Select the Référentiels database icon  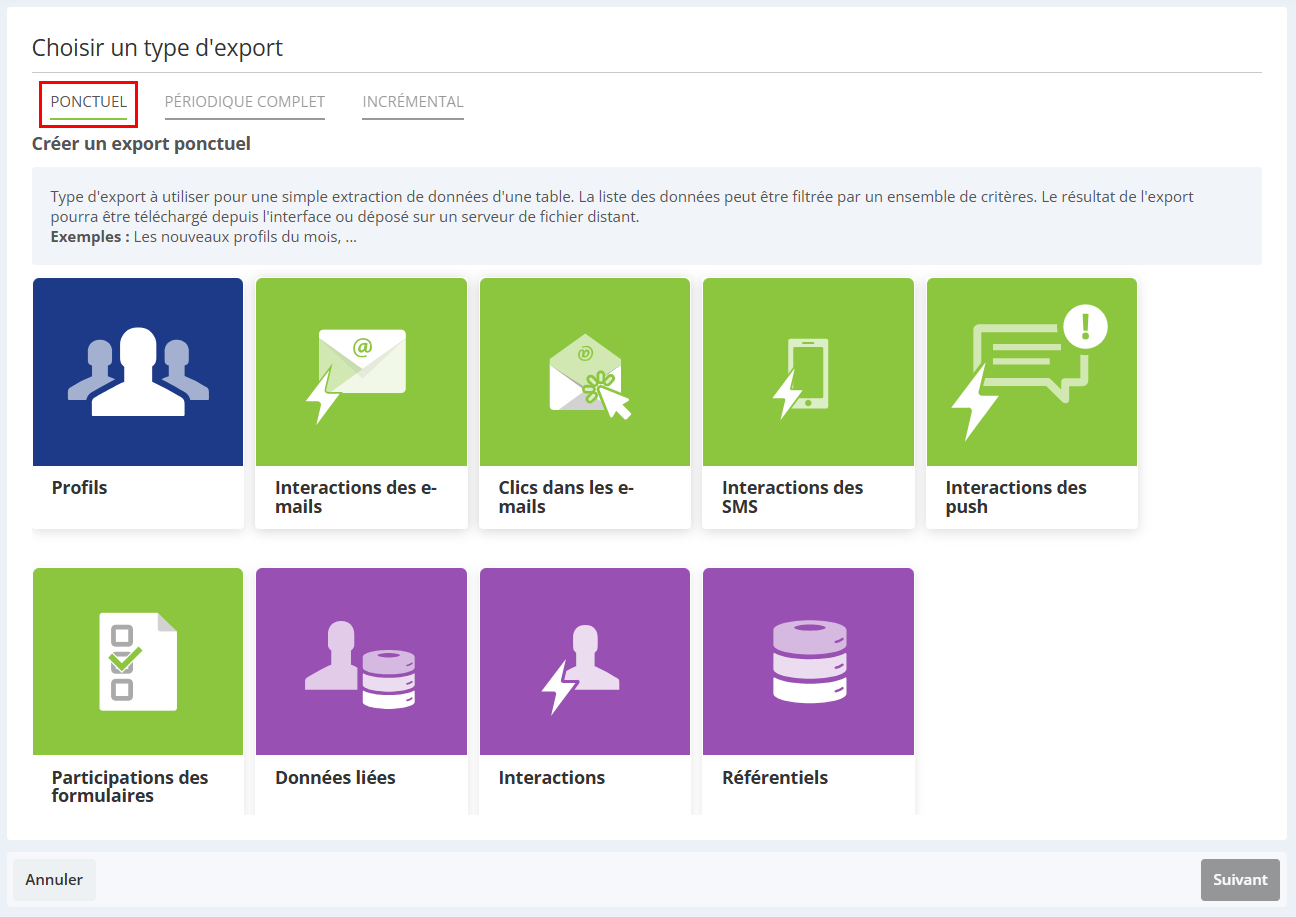click(810, 661)
